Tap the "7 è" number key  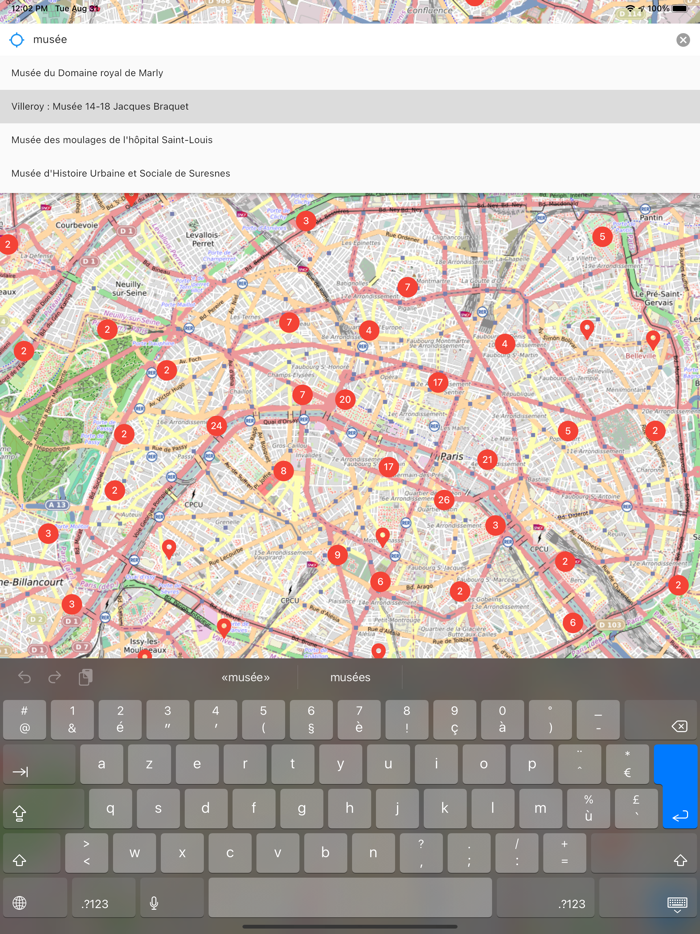pyautogui.click(x=359, y=720)
